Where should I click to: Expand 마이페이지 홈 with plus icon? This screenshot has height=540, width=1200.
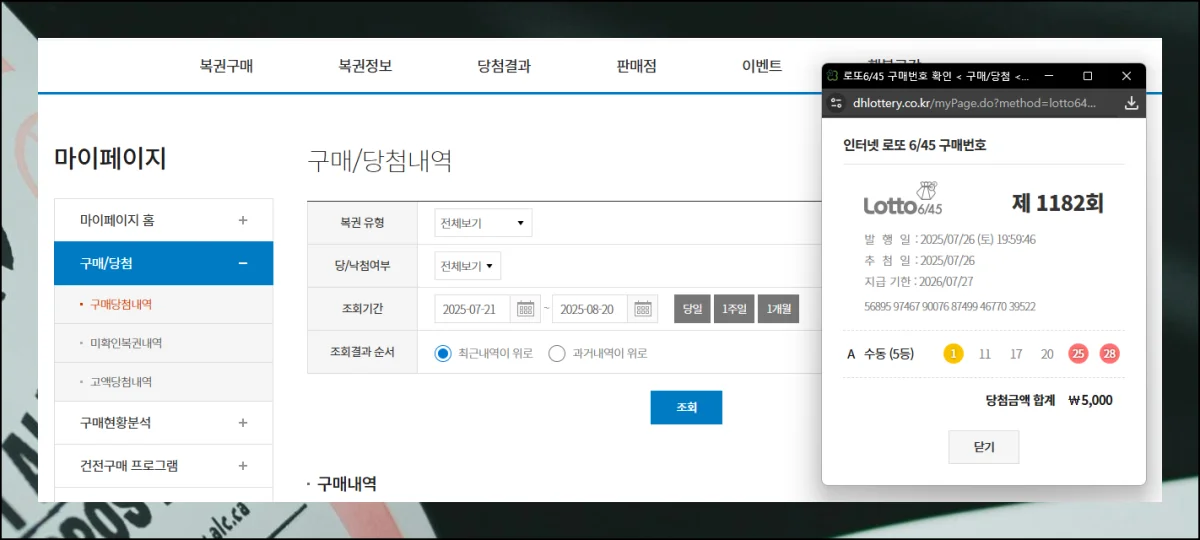[243, 220]
